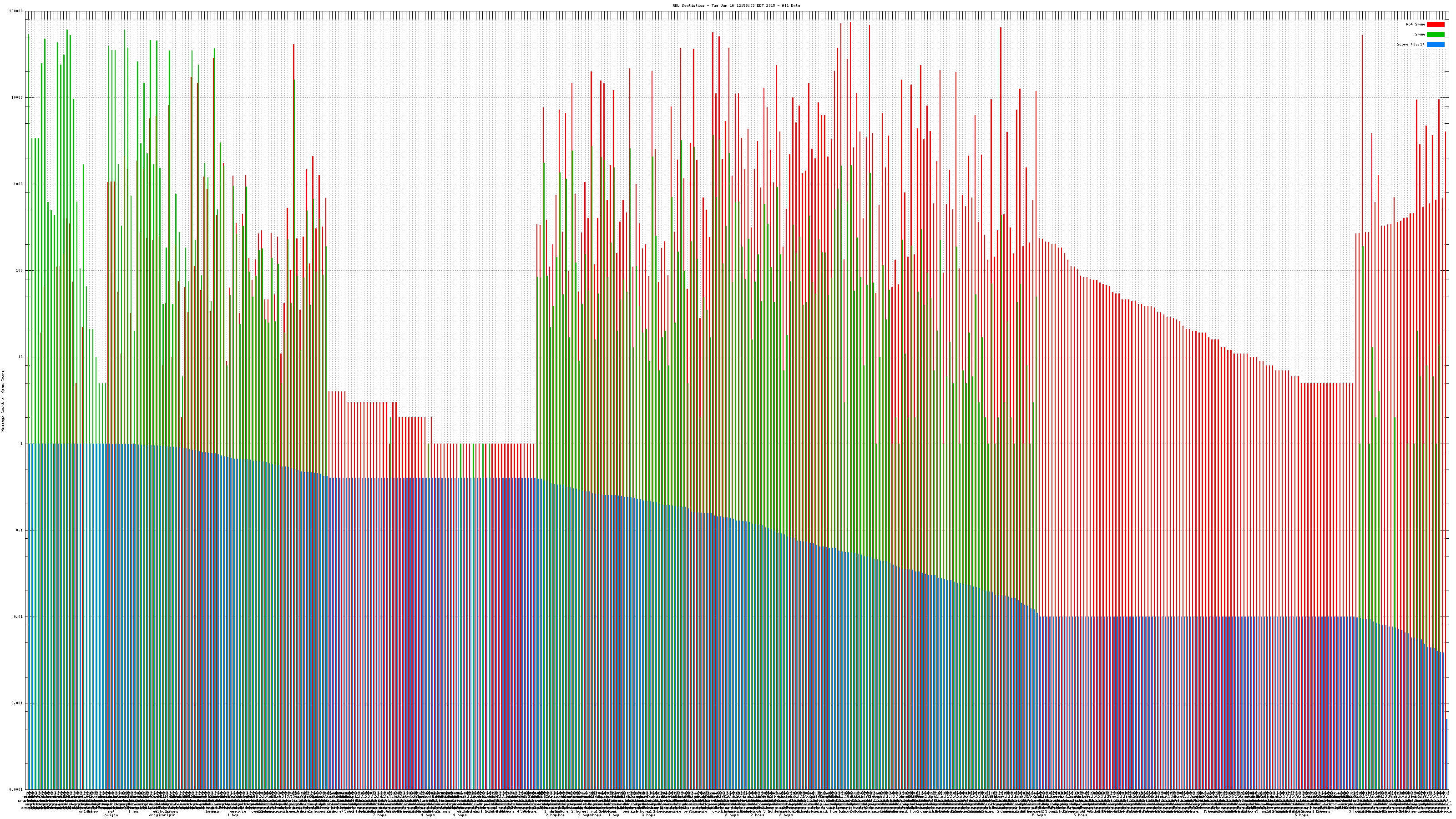Click the 1000 y-axis tick label
This screenshot has width=1456, height=819.
pos(19,184)
